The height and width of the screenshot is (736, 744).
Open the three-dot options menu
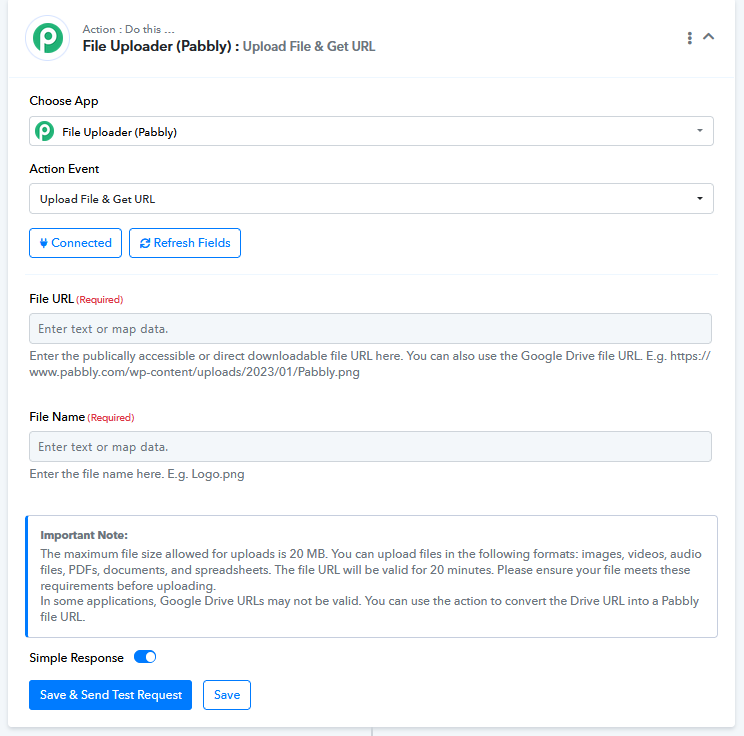(689, 38)
